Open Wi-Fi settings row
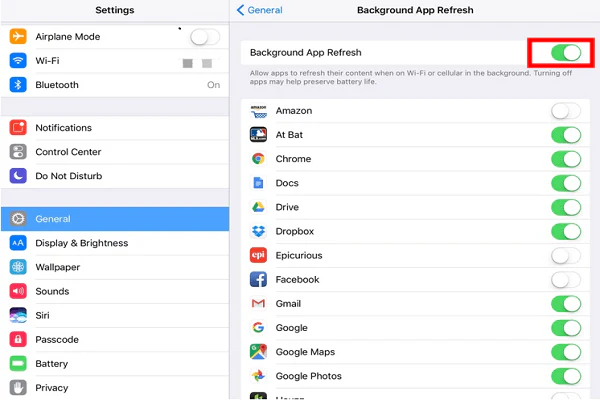This screenshot has height=400, width=600. coord(115,60)
